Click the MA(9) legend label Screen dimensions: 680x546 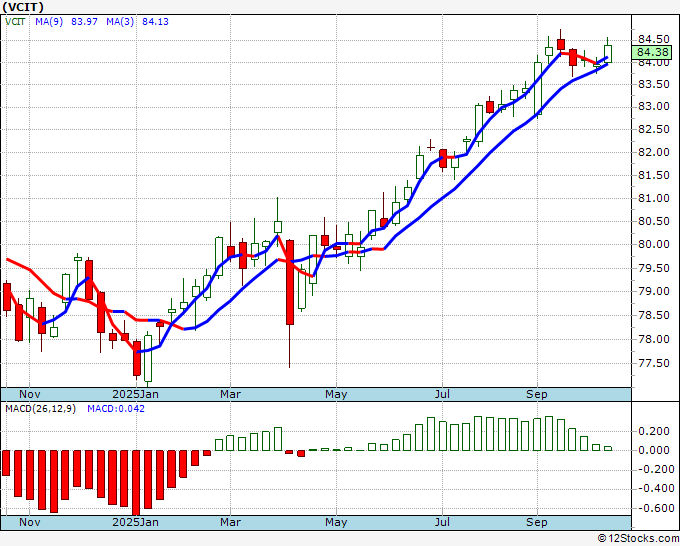[x=49, y=21]
